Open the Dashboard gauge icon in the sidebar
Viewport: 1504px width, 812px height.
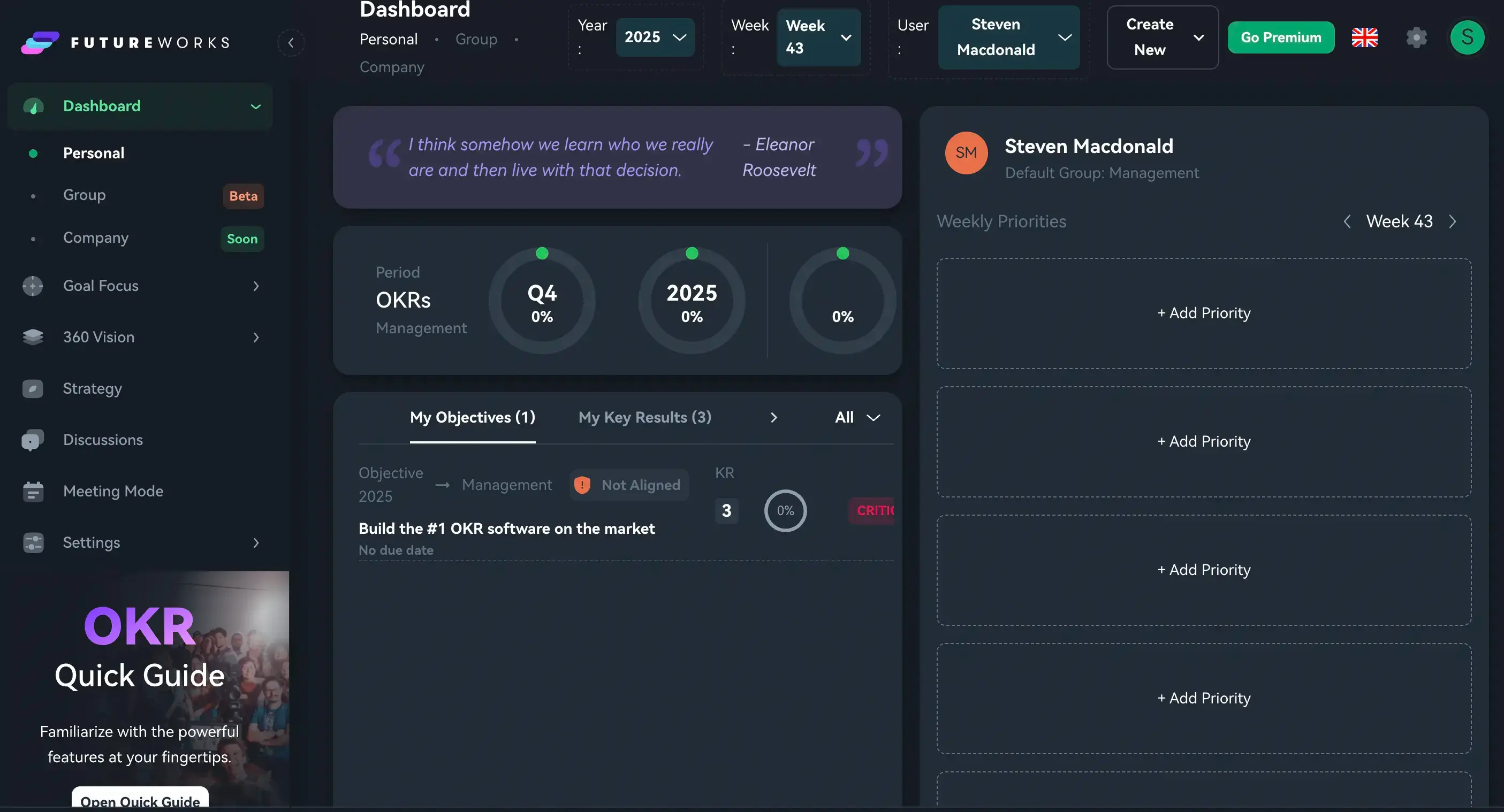pyautogui.click(x=33, y=106)
